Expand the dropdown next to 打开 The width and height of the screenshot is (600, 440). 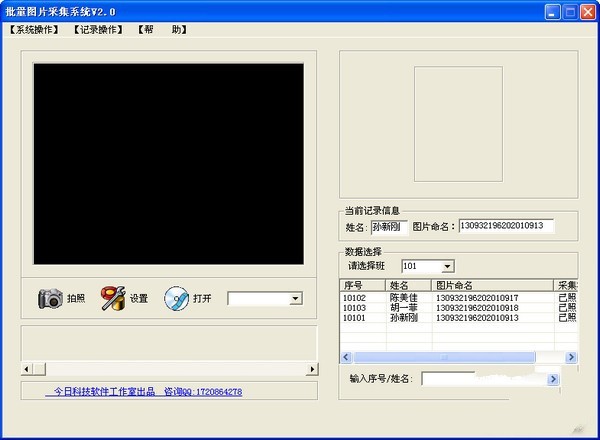click(295, 298)
